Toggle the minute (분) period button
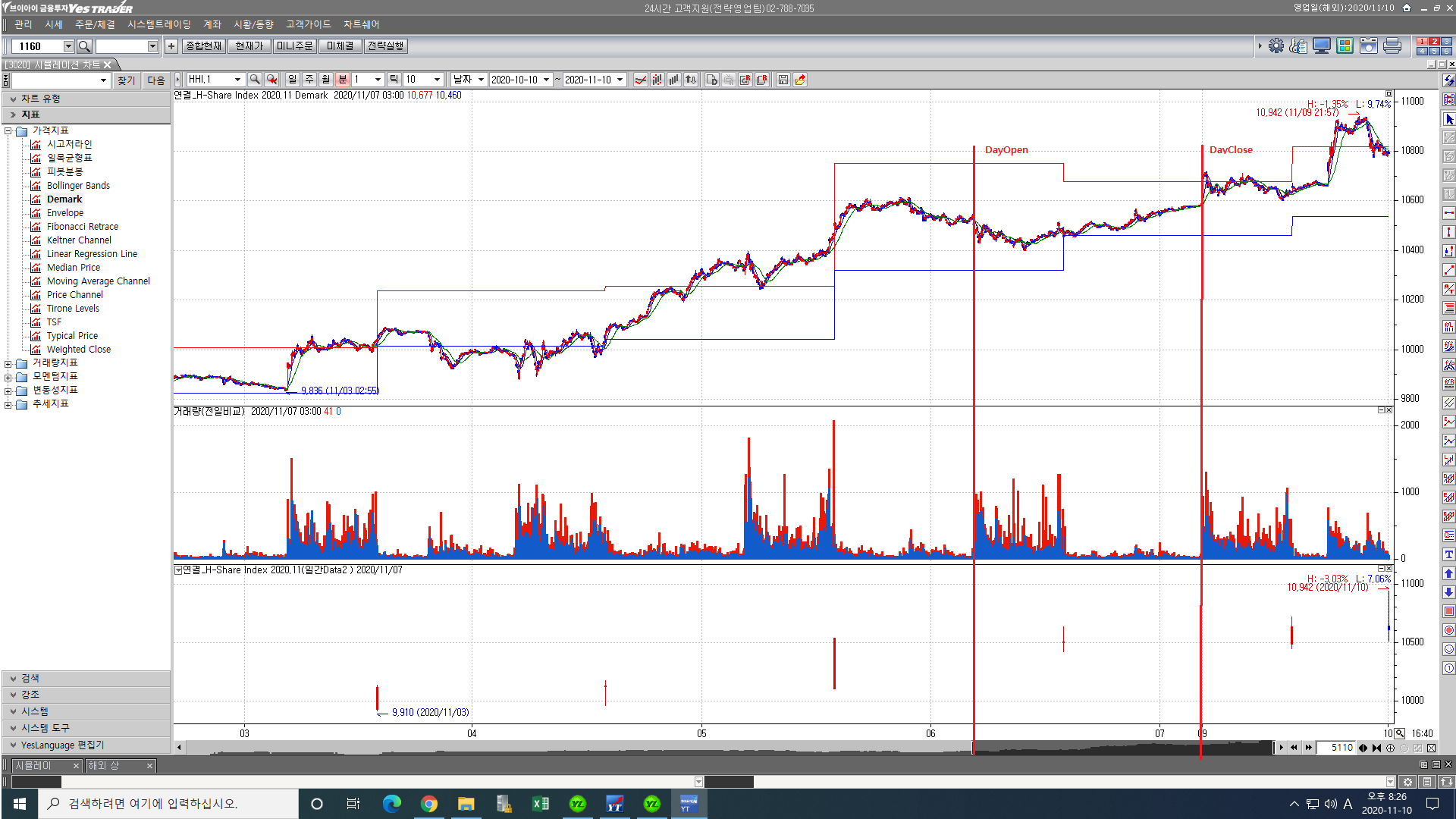 [x=343, y=80]
